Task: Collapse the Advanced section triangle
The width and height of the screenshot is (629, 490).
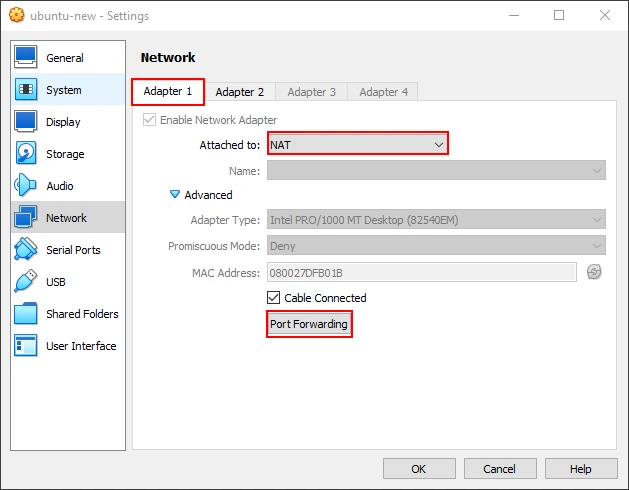Action: click(x=175, y=195)
